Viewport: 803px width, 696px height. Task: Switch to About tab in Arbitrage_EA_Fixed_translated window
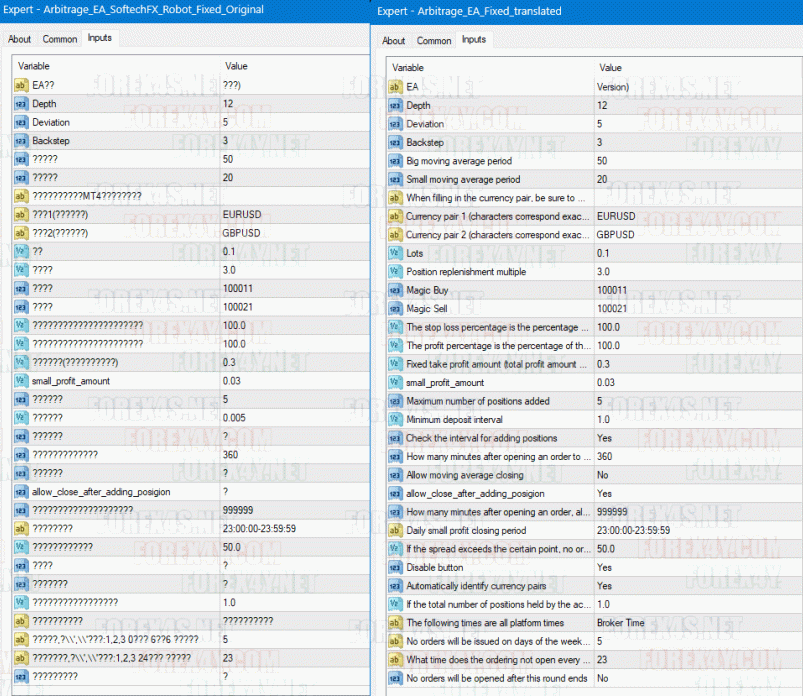click(x=394, y=41)
